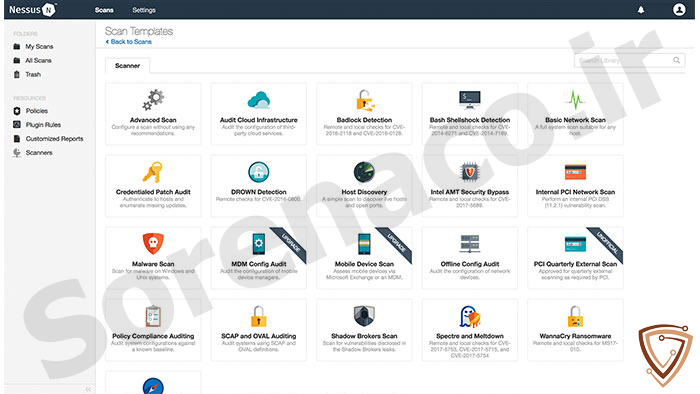Screen dimensions: 700x394
Task: Open the DROWN Detection lock icon
Action: coord(258,172)
